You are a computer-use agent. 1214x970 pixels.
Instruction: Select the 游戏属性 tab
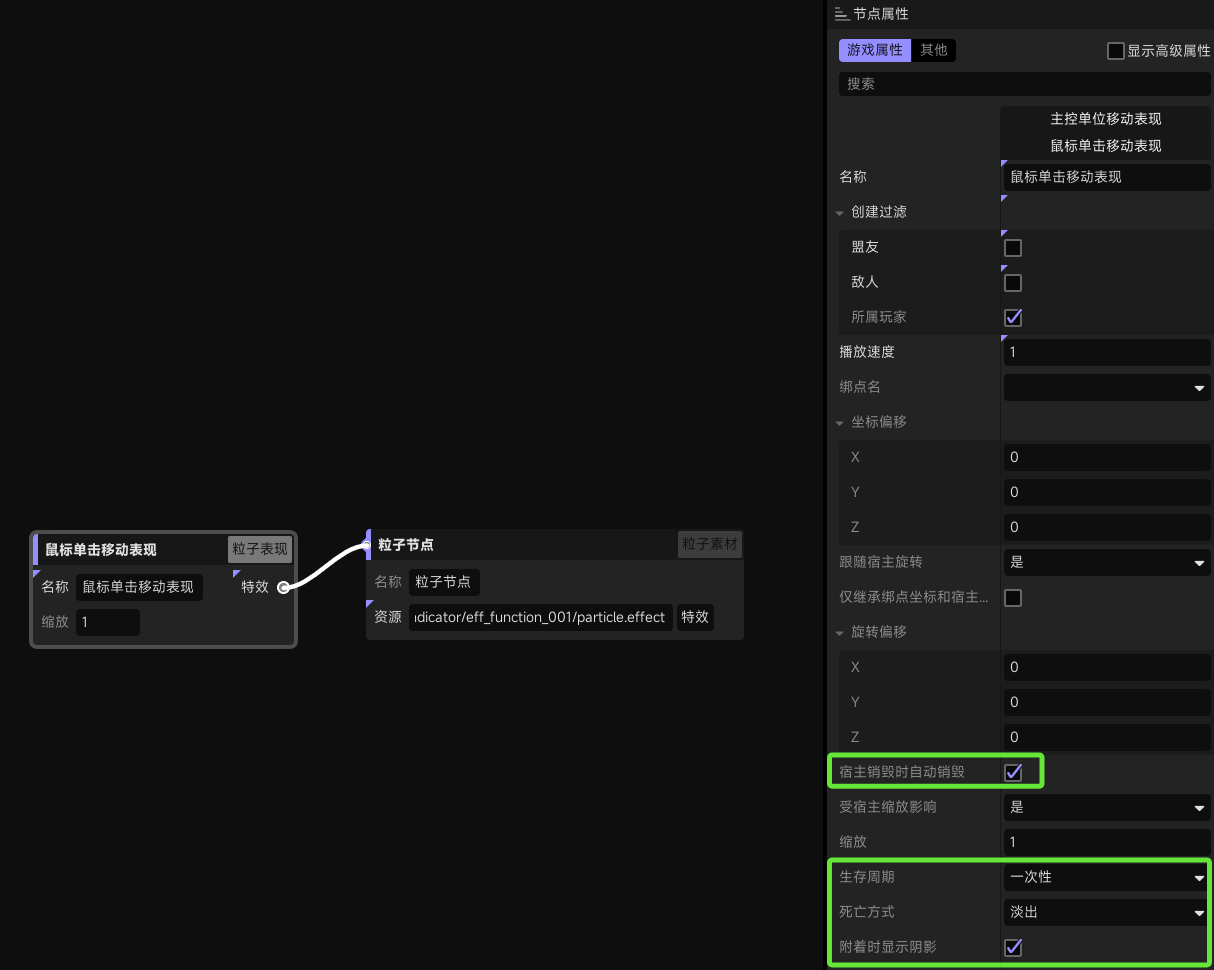click(x=875, y=50)
